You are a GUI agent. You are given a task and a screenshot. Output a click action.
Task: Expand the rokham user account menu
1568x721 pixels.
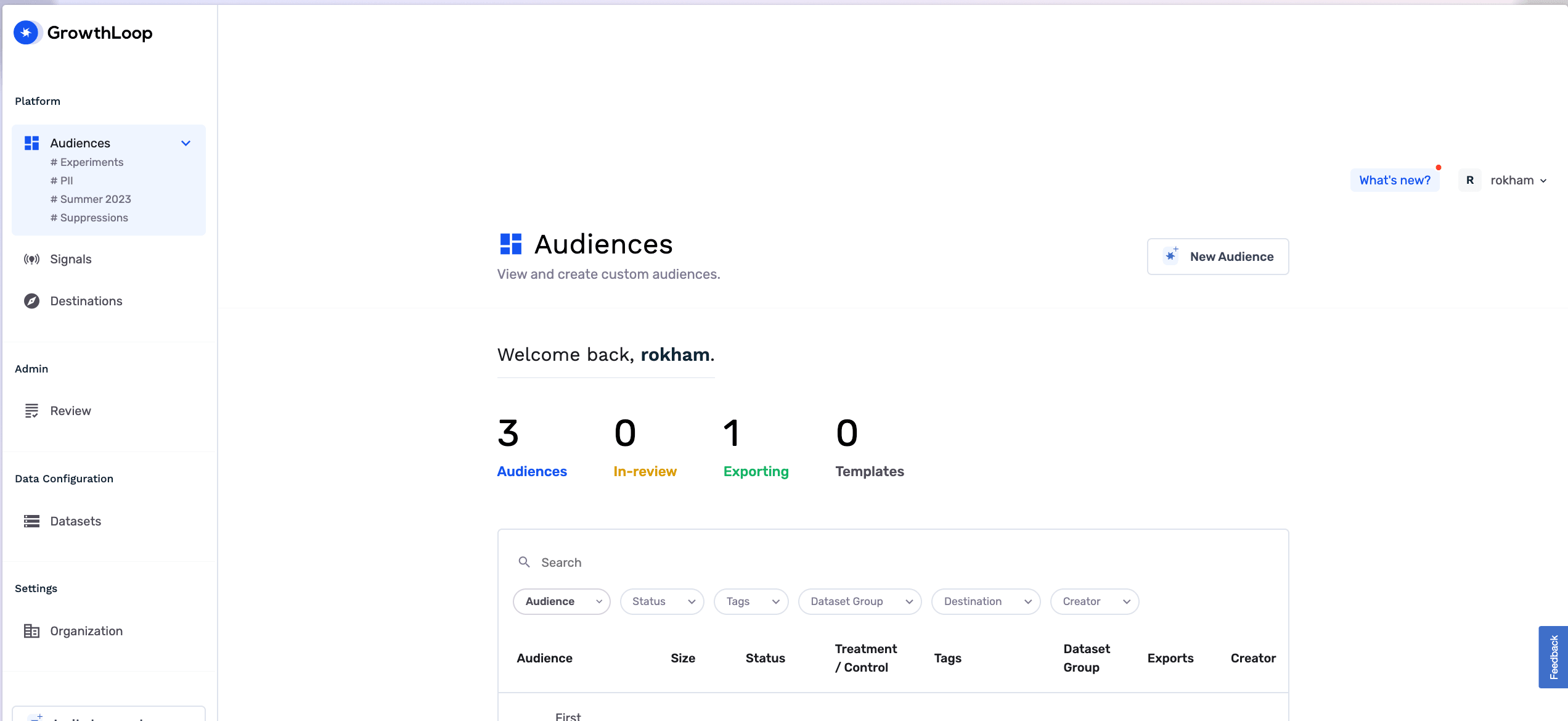(x=1517, y=180)
